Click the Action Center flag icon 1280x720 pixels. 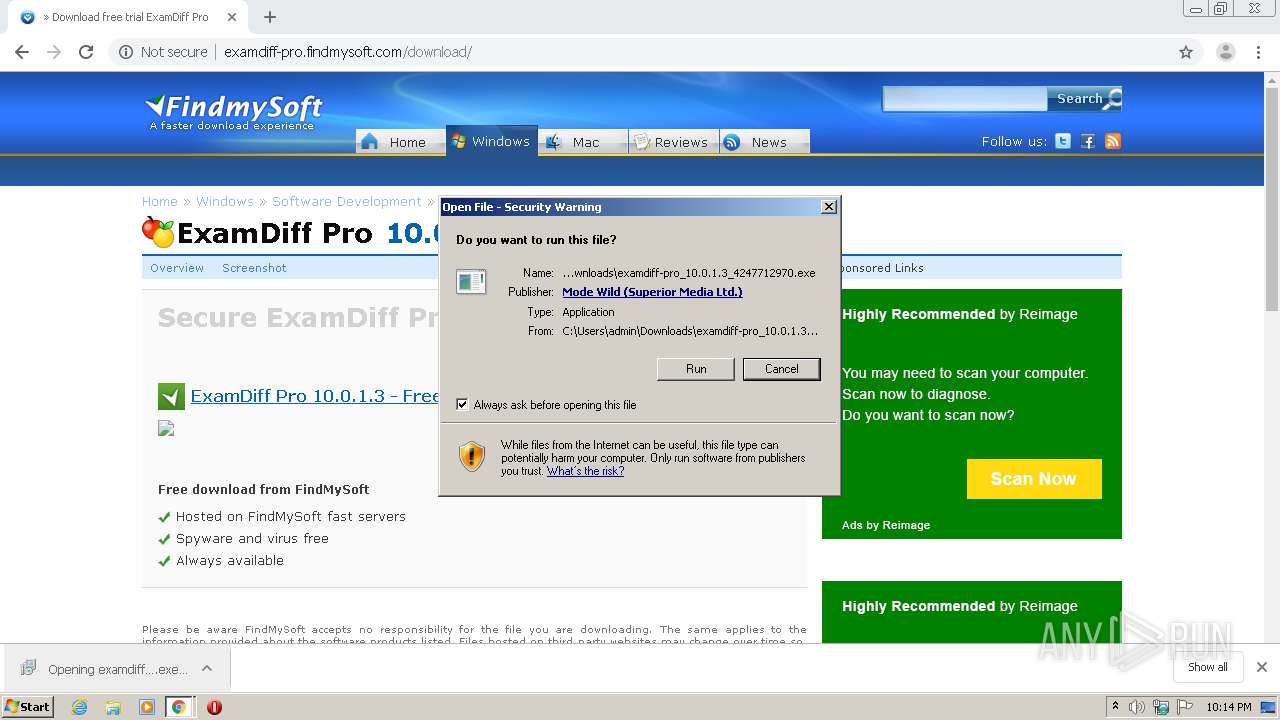1185,707
